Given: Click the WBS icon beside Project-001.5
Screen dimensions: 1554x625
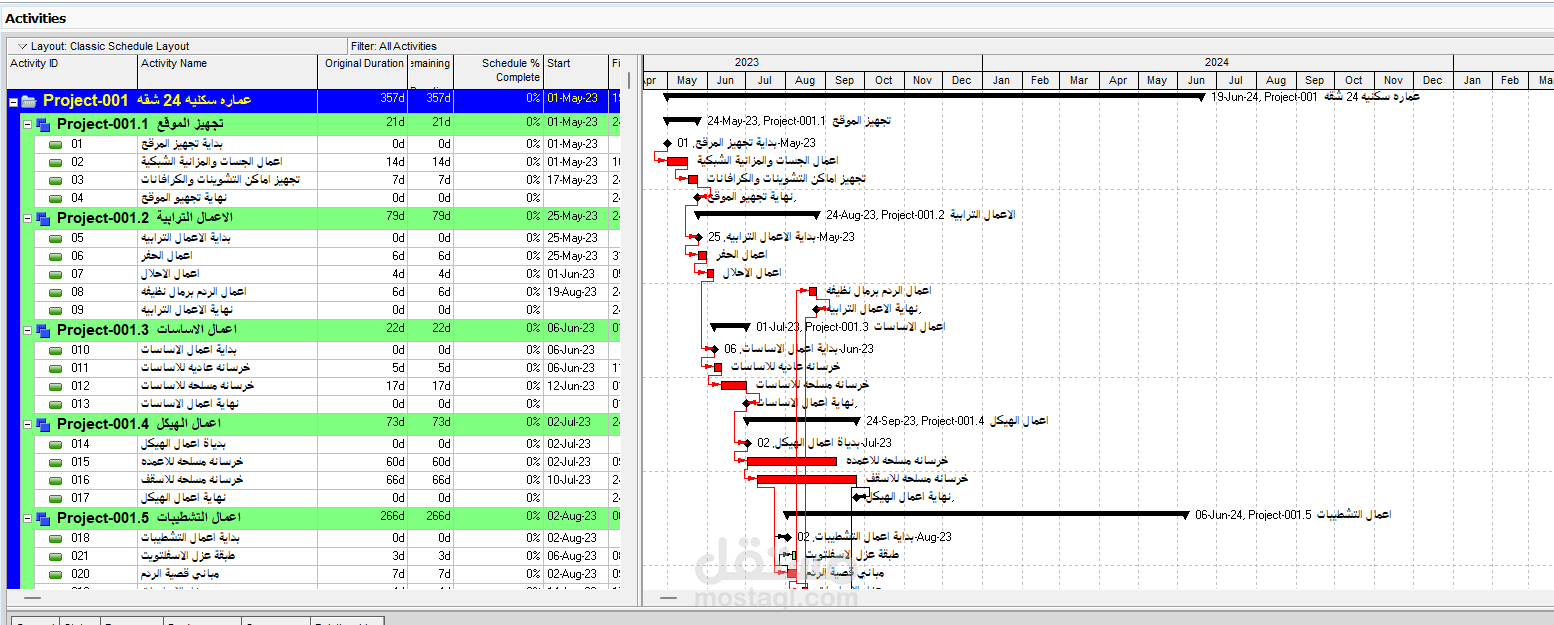Looking at the screenshot, I should tap(43, 518).
